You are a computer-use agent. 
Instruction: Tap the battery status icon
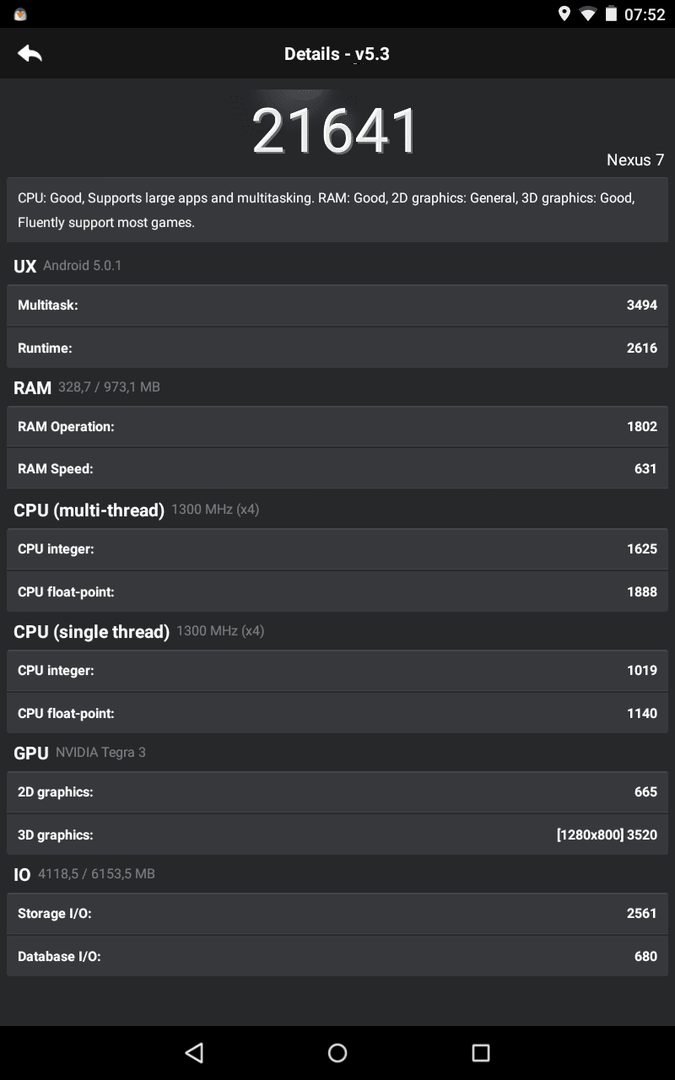coord(611,14)
